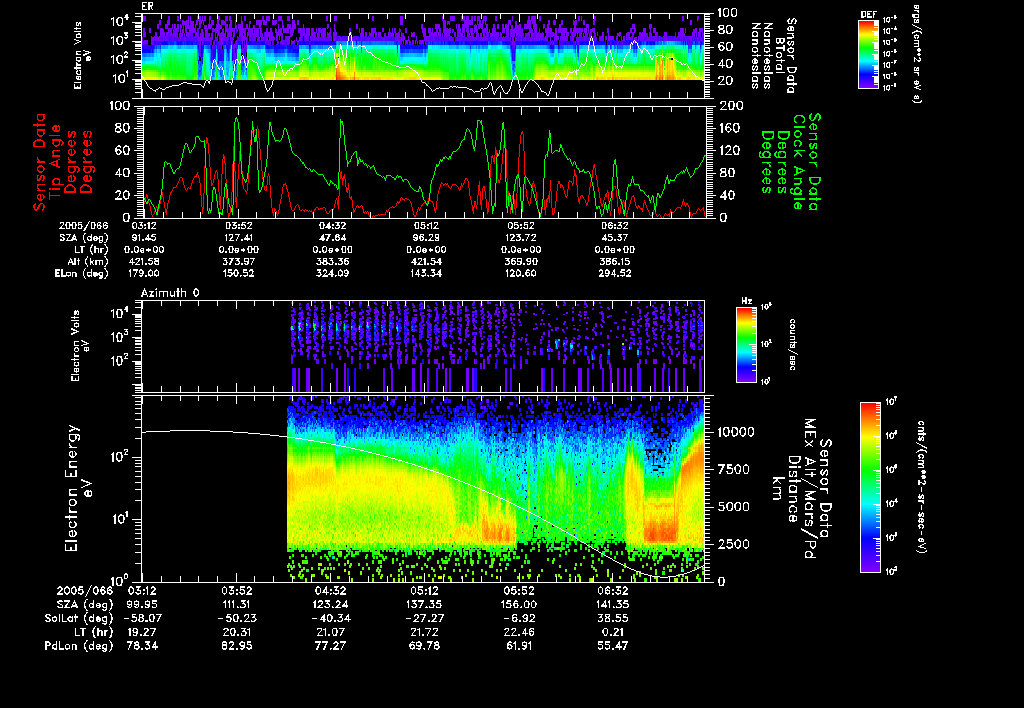Click the 'SolLat (deg)' row label

[x=78, y=619]
